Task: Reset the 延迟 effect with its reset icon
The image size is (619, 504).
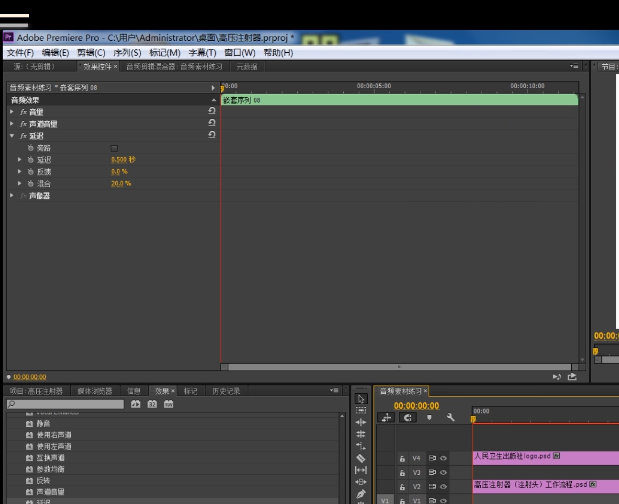Action: pyautogui.click(x=211, y=135)
